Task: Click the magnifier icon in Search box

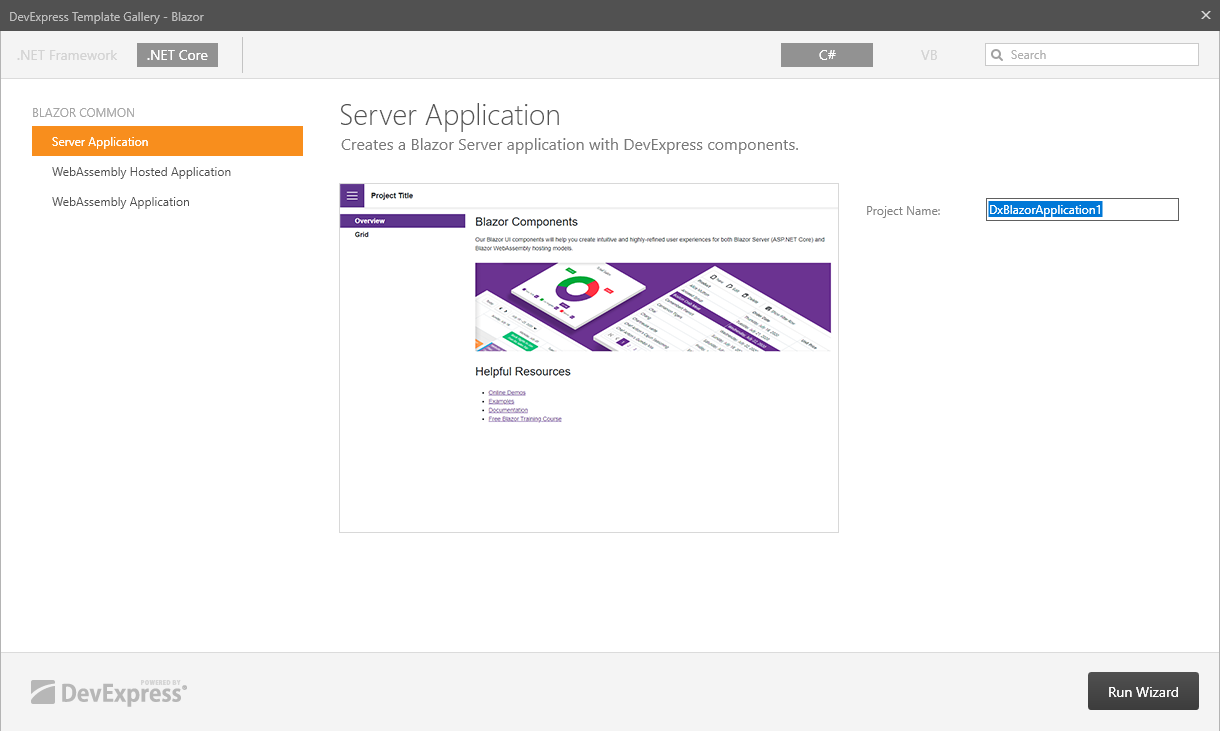Action: (x=997, y=56)
